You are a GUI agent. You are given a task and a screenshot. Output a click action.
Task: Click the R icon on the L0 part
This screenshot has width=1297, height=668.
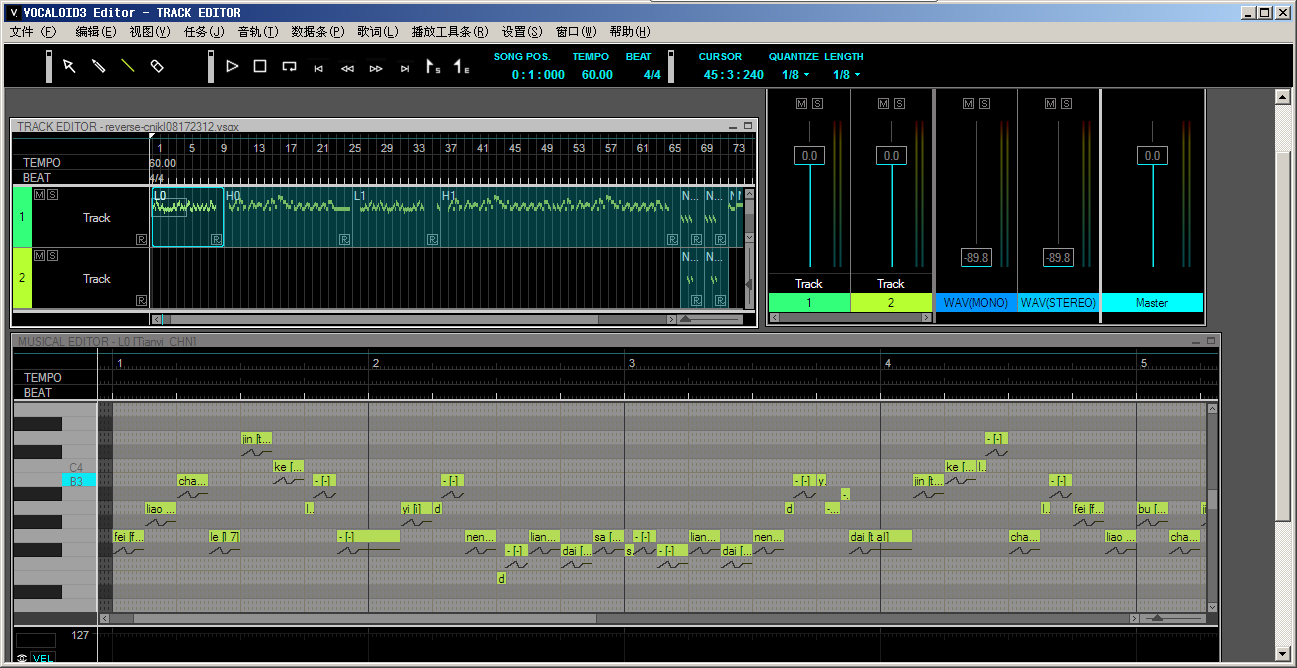point(217,240)
